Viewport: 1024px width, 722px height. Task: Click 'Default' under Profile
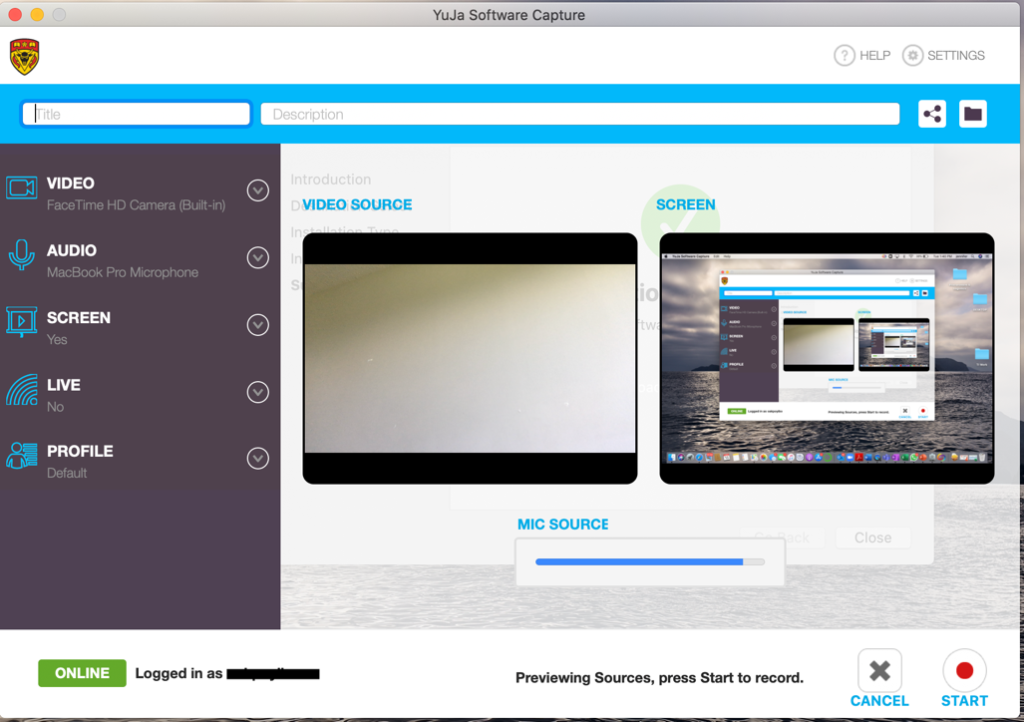click(x=67, y=473)
